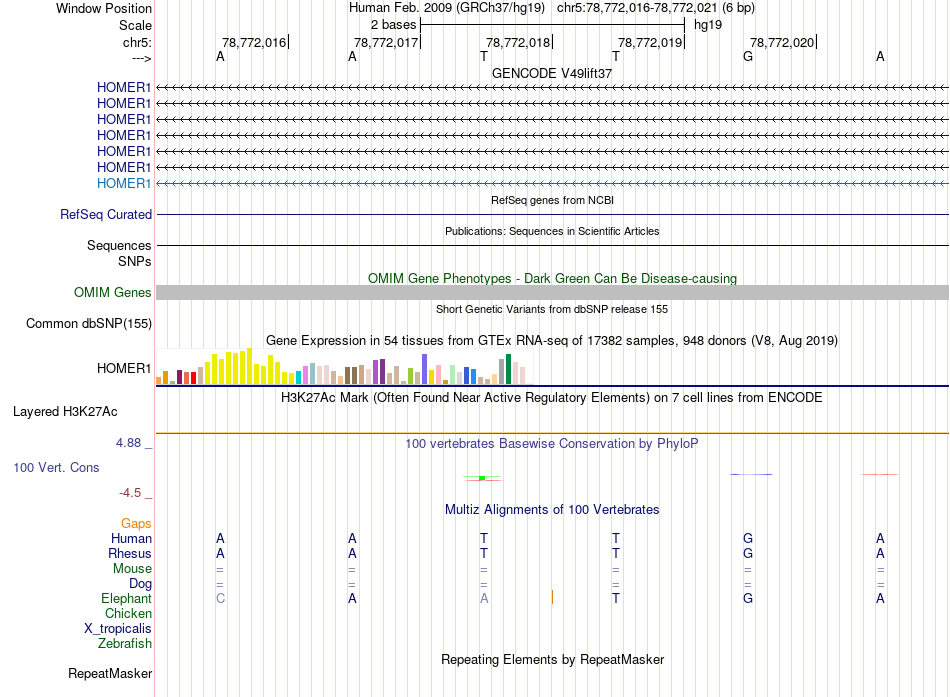Open the RepeatMasker track label

110,673
